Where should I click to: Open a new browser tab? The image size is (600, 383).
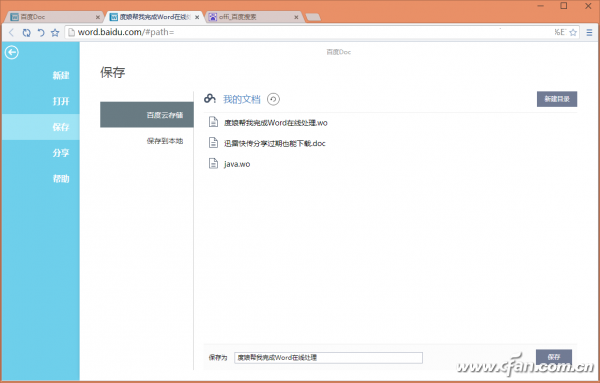click(313, 17)
